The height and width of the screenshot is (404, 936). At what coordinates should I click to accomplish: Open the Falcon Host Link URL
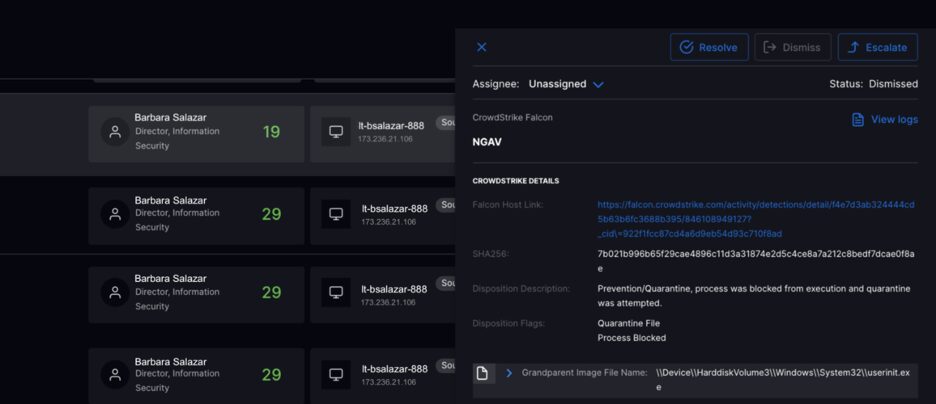click(755, 219)
